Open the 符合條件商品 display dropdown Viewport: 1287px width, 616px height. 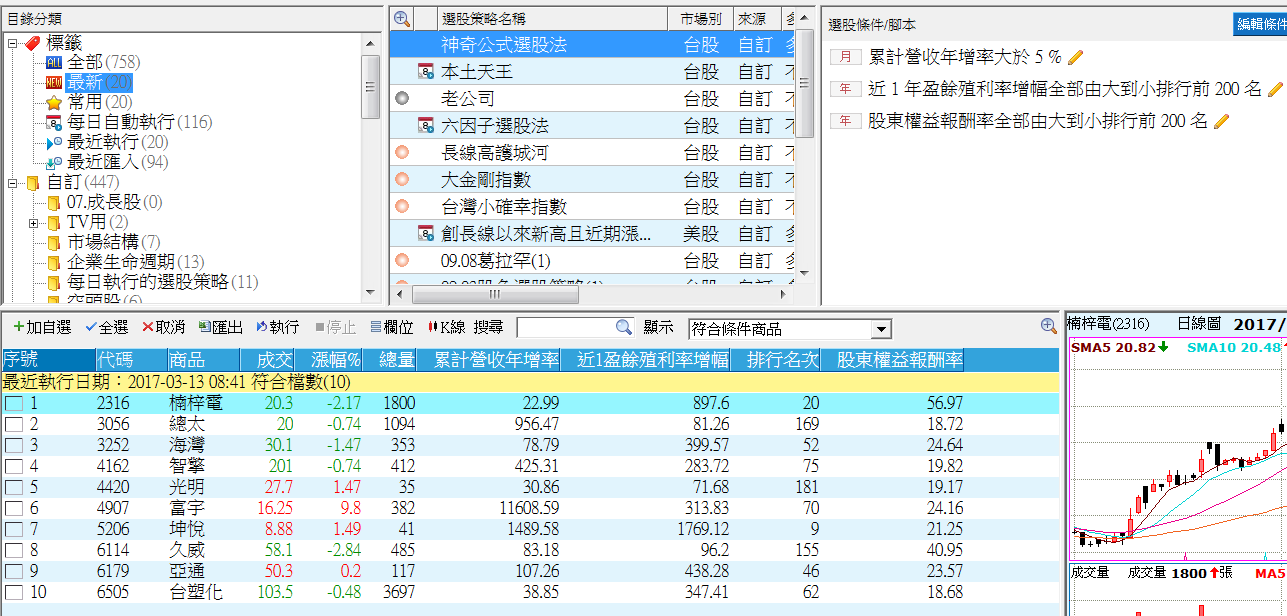click(x=880, y=329)
